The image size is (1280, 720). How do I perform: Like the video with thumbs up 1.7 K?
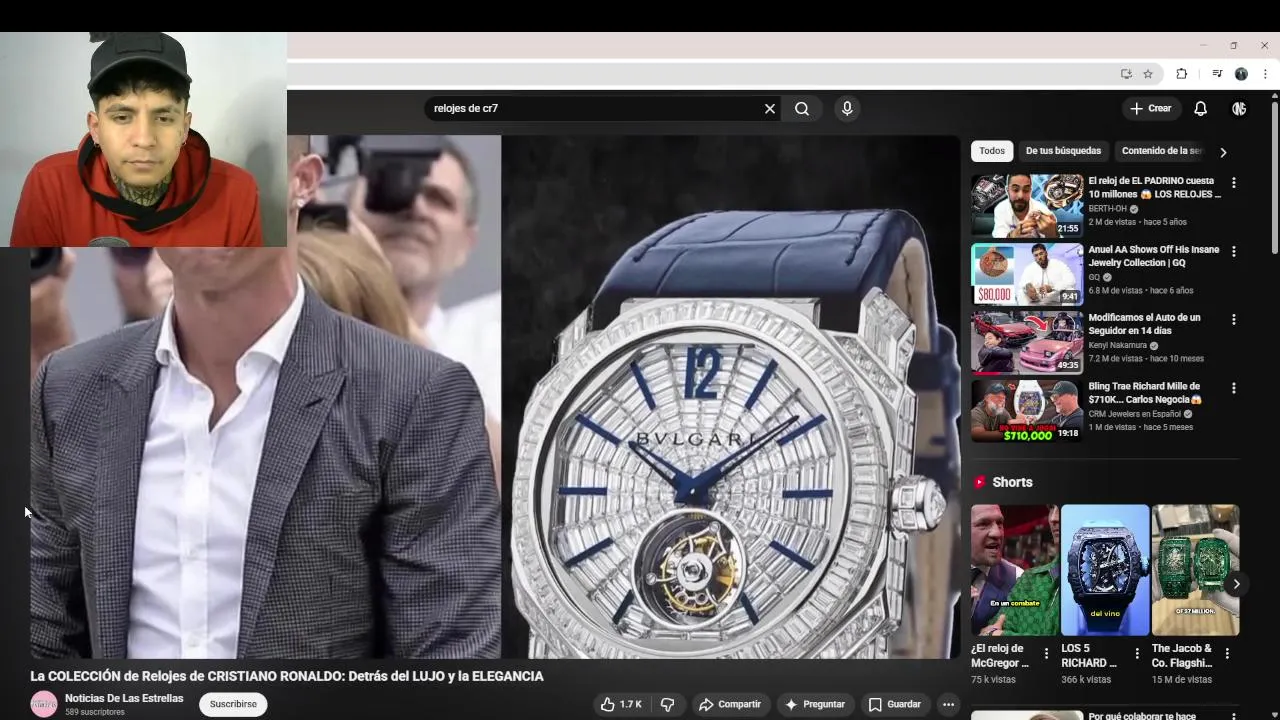tap(620, 704)
